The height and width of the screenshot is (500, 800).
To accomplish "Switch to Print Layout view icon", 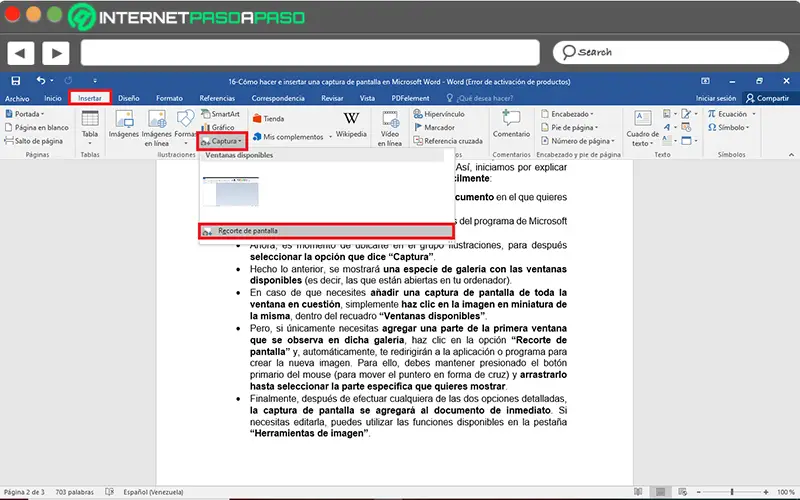I will 660,492.
